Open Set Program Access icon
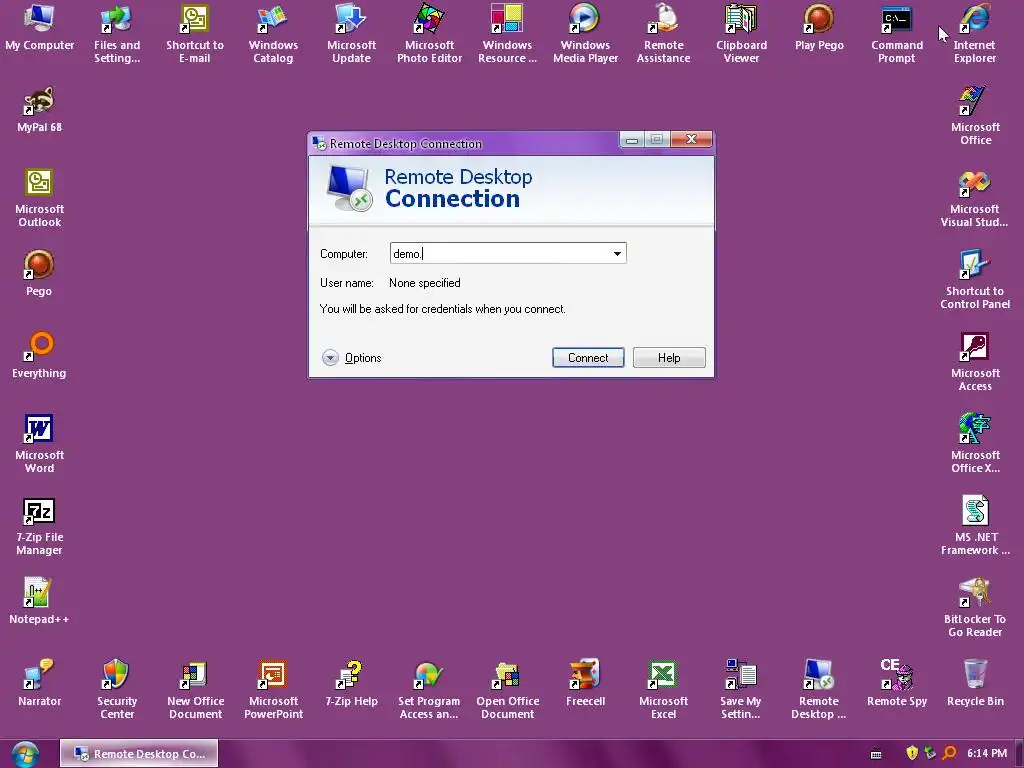This screenshot has width=1024, height=768. [x=429, y=690]
